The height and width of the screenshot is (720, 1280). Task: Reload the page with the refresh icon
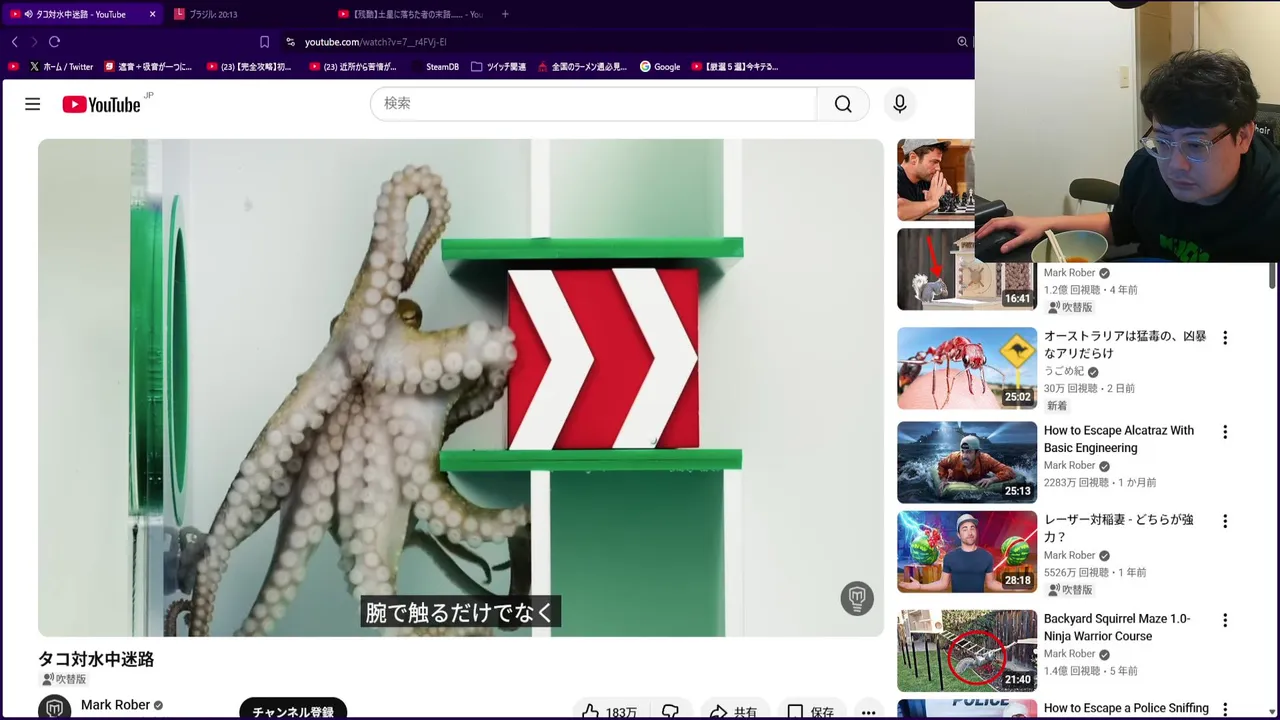coord(54,42)
